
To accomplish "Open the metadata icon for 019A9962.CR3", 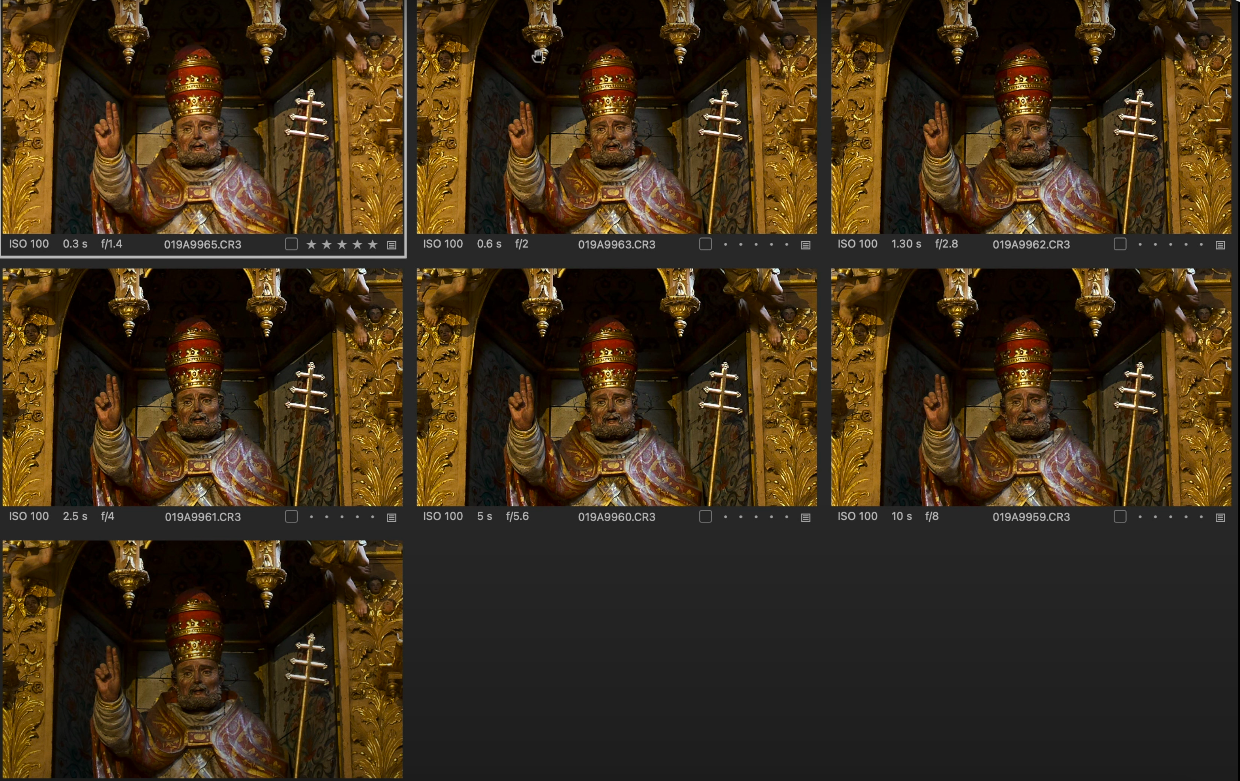I will [1220, 245].
